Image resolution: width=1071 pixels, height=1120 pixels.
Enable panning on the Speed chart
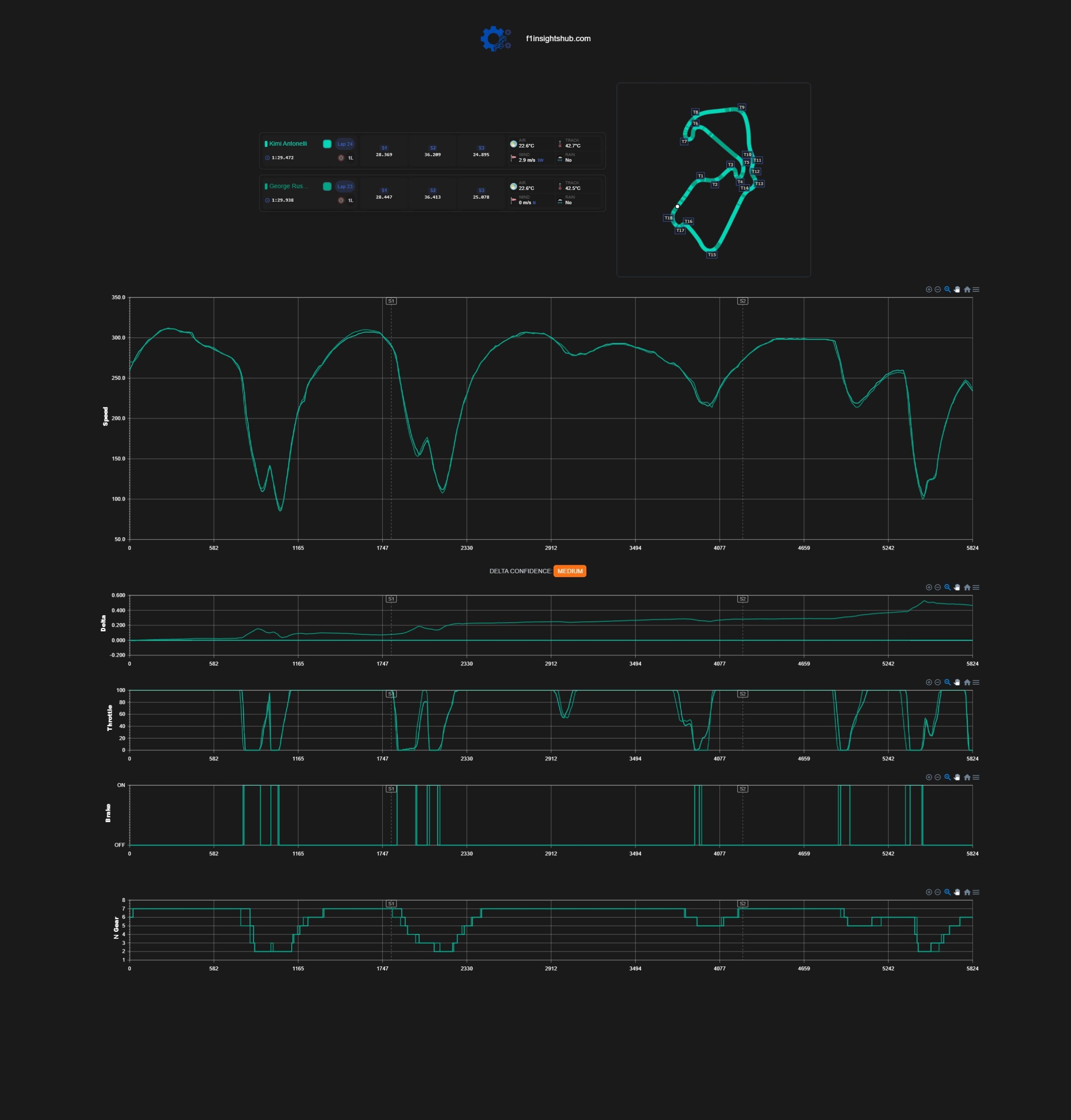pyautogui.click(x=957, y=290)
